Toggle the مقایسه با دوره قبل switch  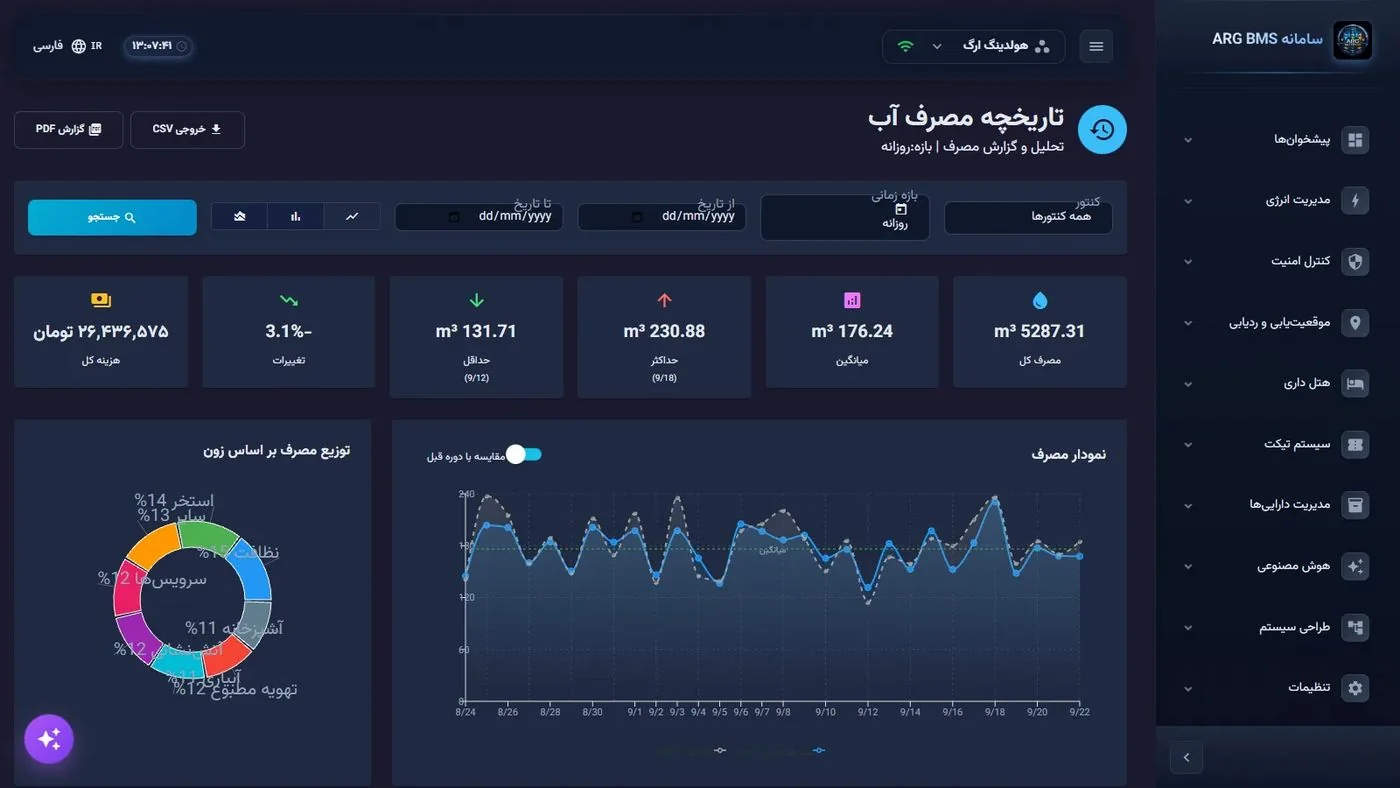(x=524, y=455)
